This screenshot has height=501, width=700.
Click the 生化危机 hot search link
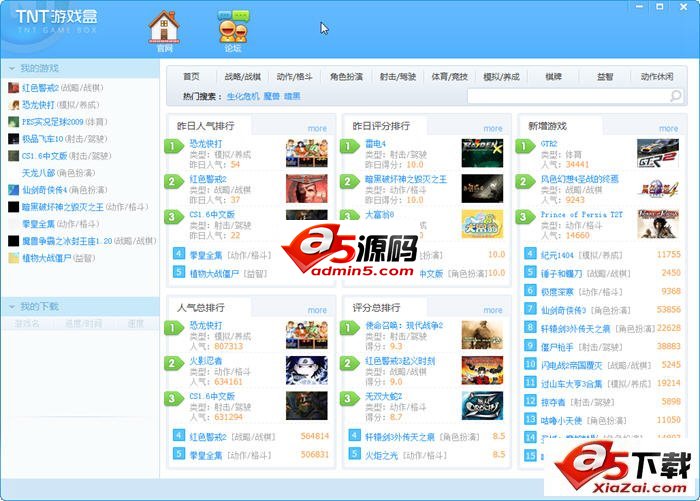coord(242,96)
